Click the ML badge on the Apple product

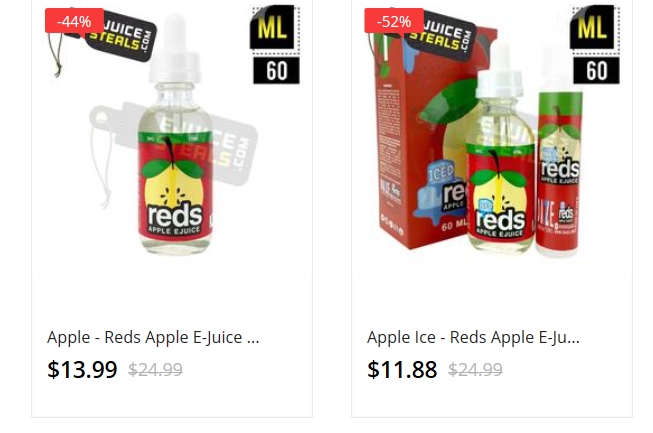click(x=274, y=28)
